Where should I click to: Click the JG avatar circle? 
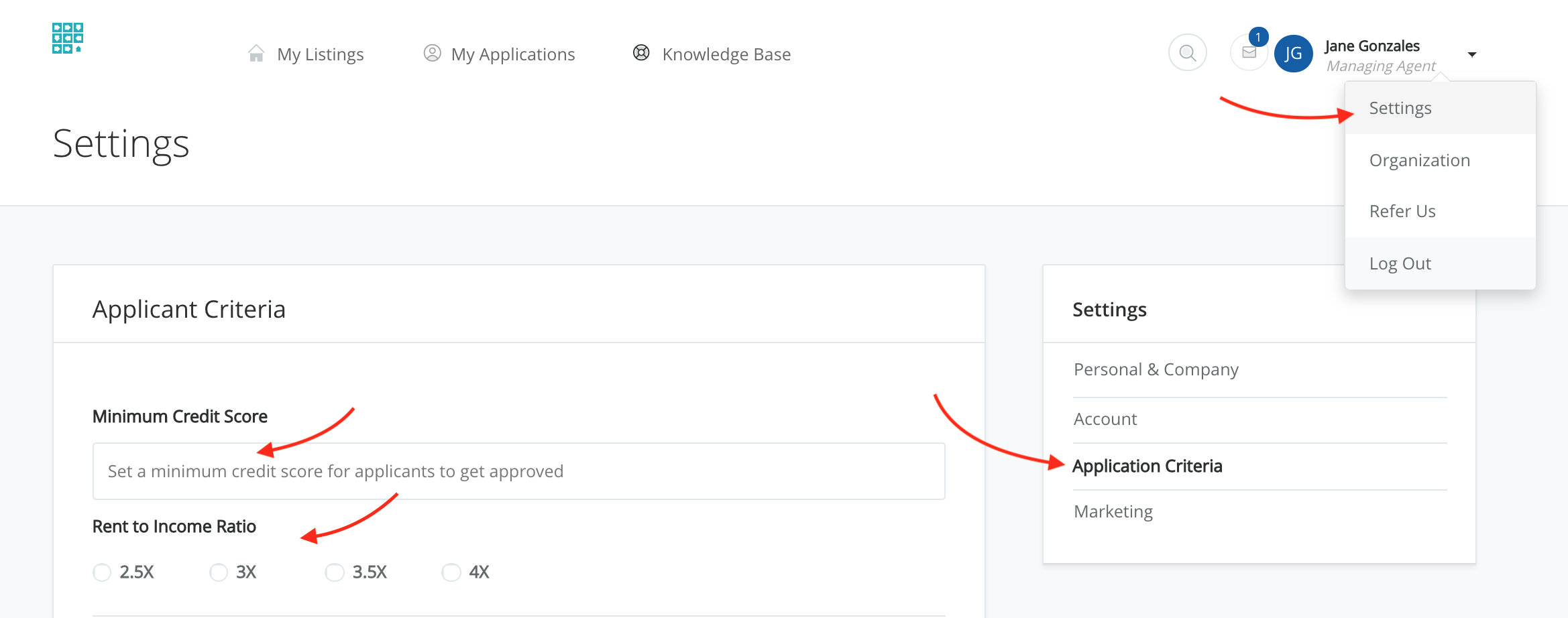[x=1293, y=54]
